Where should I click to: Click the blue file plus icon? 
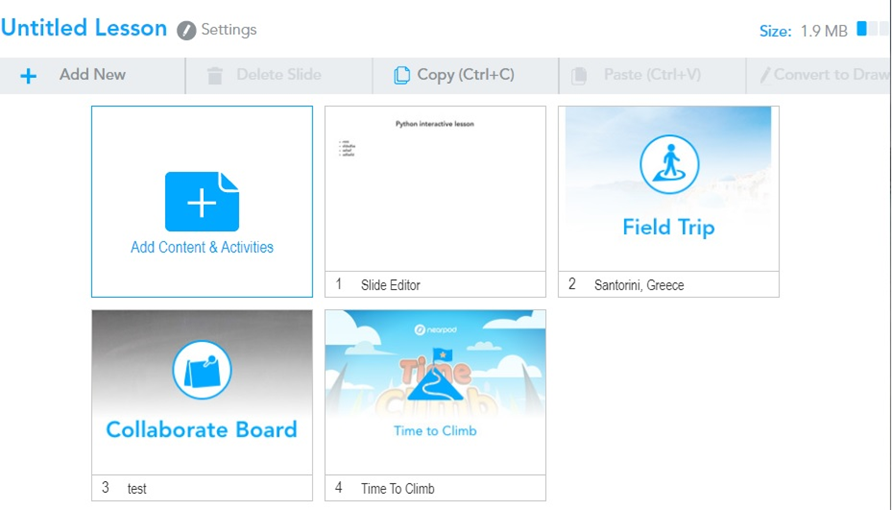coord(202,202)
